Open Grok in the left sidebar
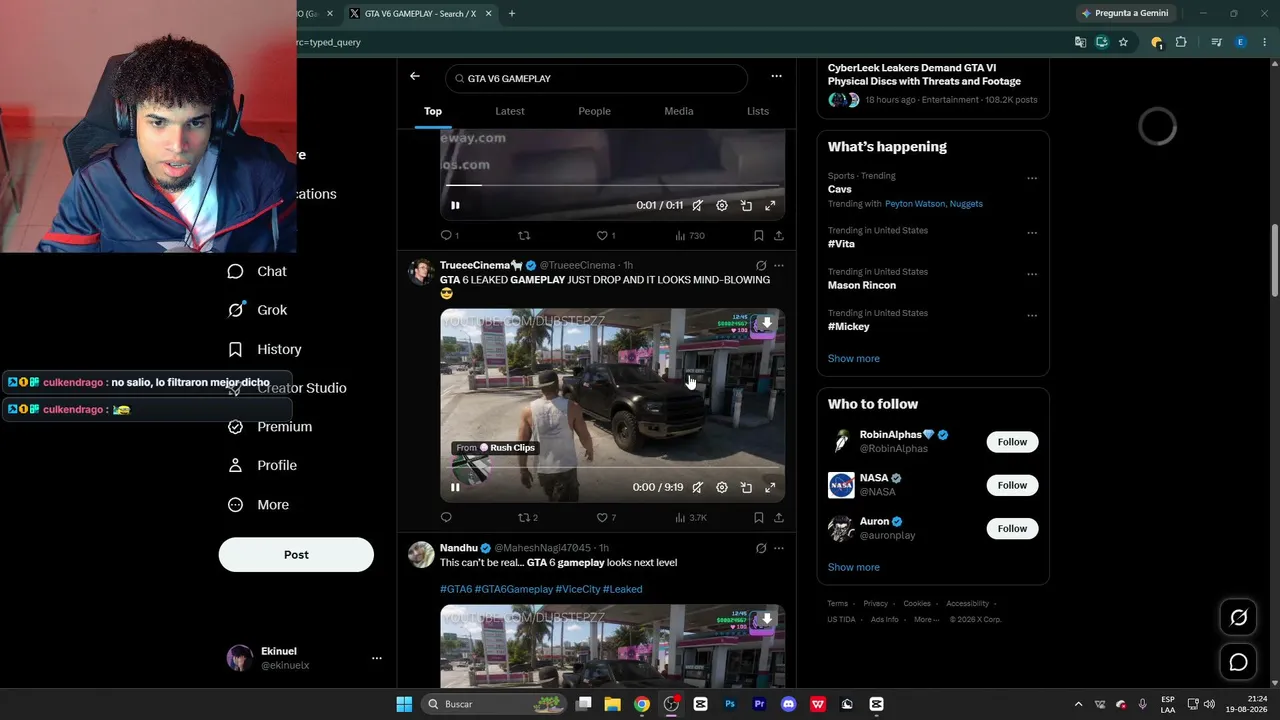Screen dimensions: 1280x720 click(x=257, y=310)
